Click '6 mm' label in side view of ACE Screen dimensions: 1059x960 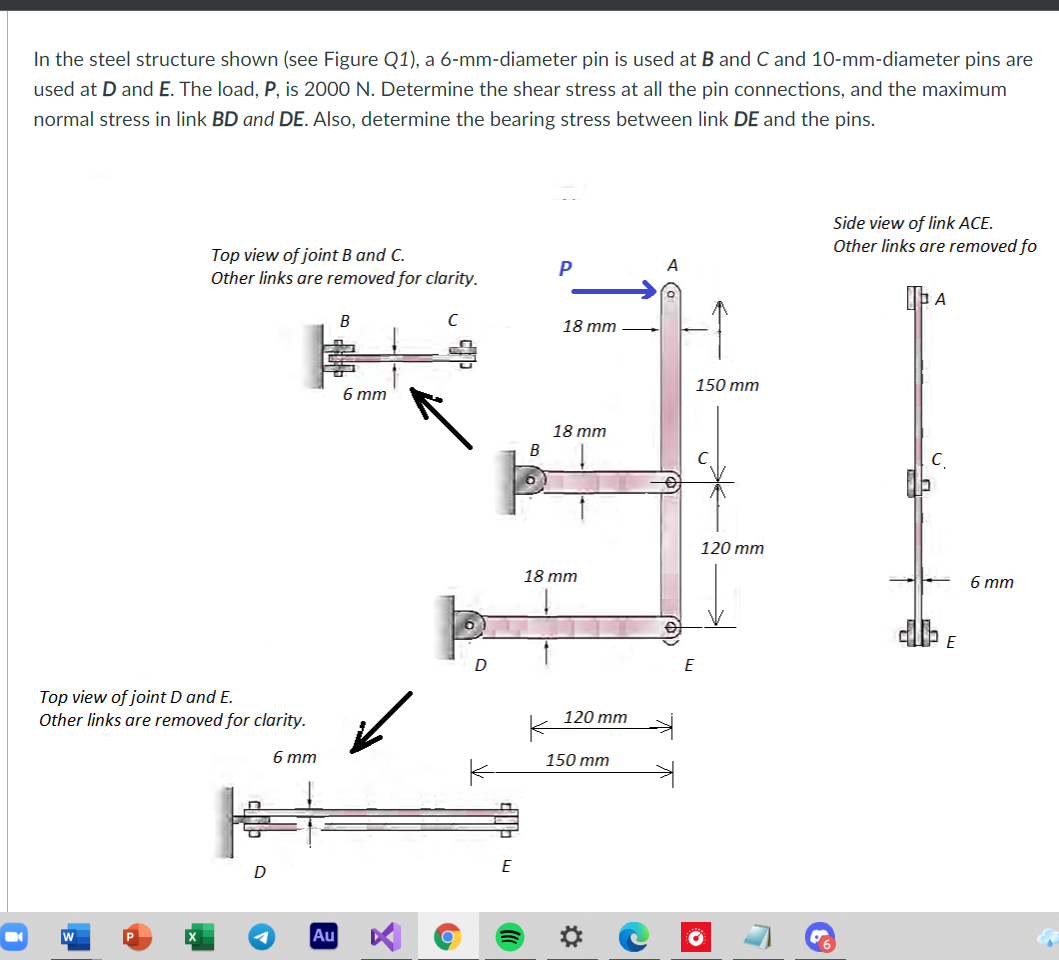pyautogui.click(x=991, y=582)
